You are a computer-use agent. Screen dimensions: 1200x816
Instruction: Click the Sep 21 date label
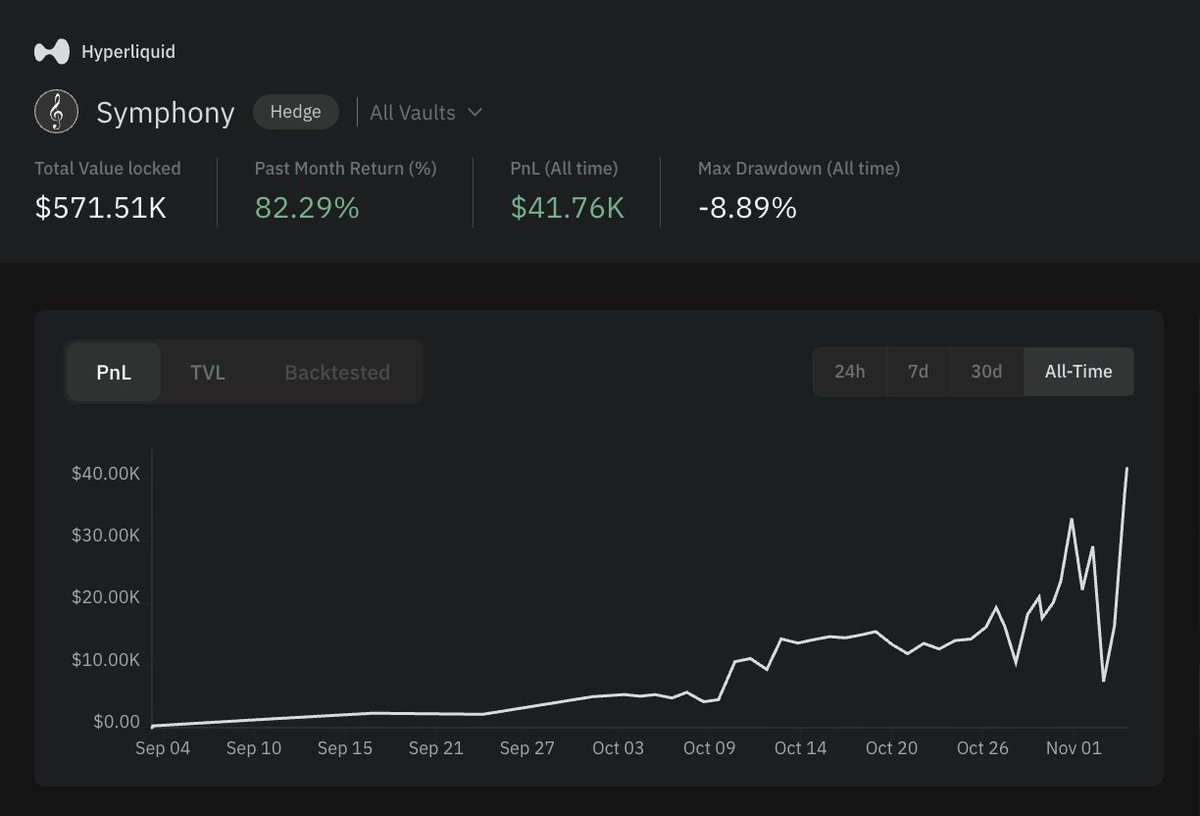pyautogui.click(x=437, y=748)
